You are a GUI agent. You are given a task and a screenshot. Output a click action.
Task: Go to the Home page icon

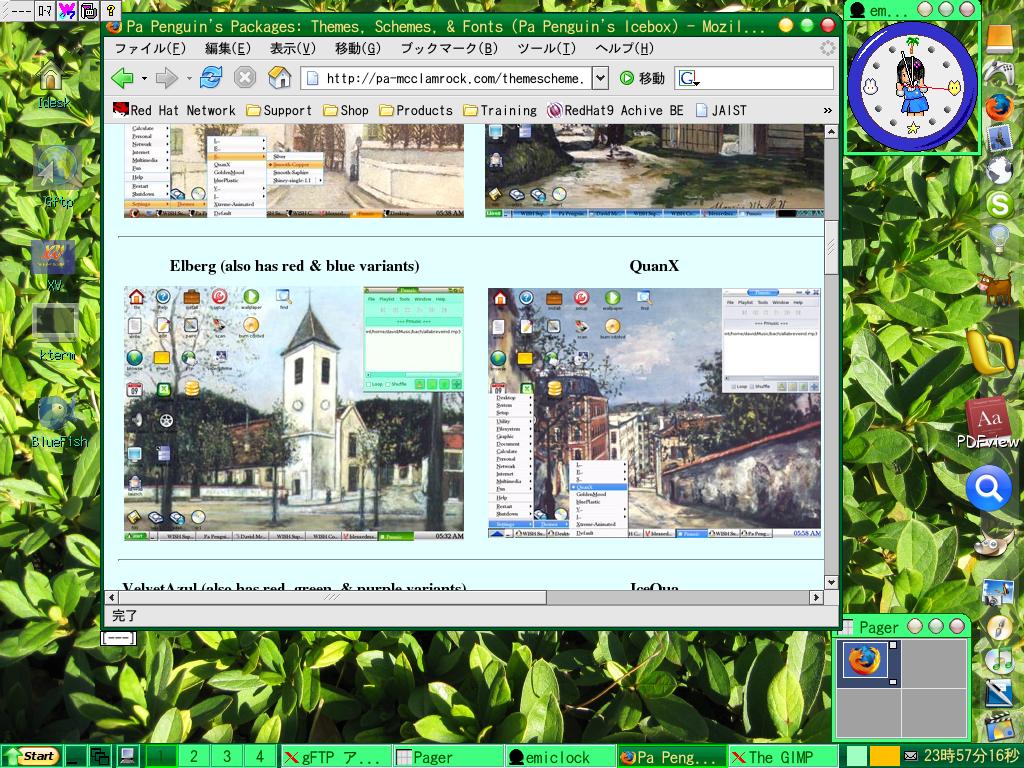tap(280, 78)
